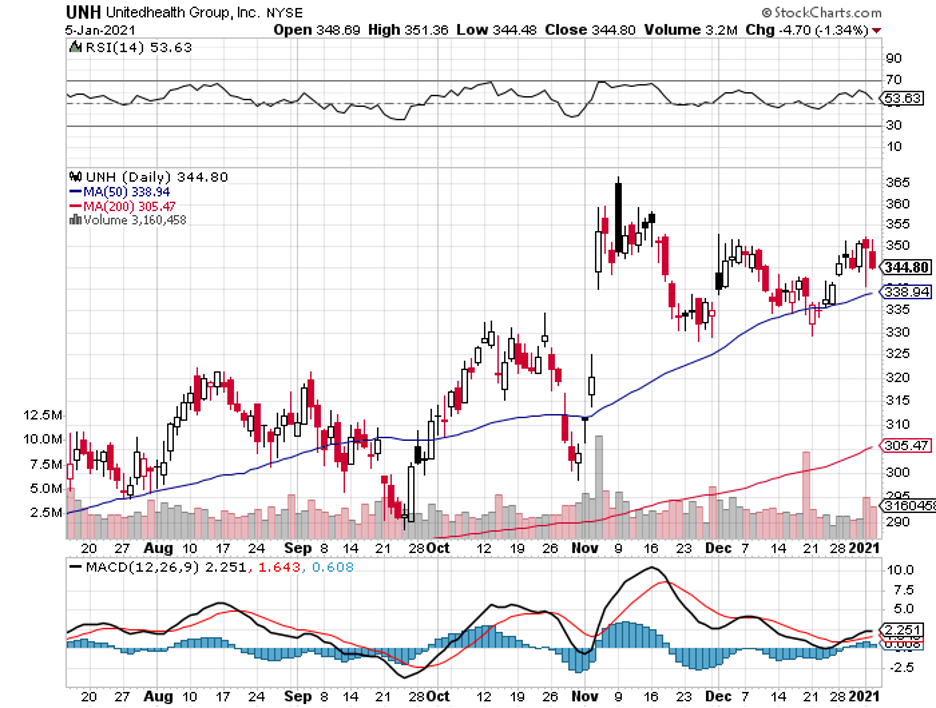Click the candlestick icon before UNH (Daily)
936x708 pixels.
pyautogui.click(x=76, y=177)
